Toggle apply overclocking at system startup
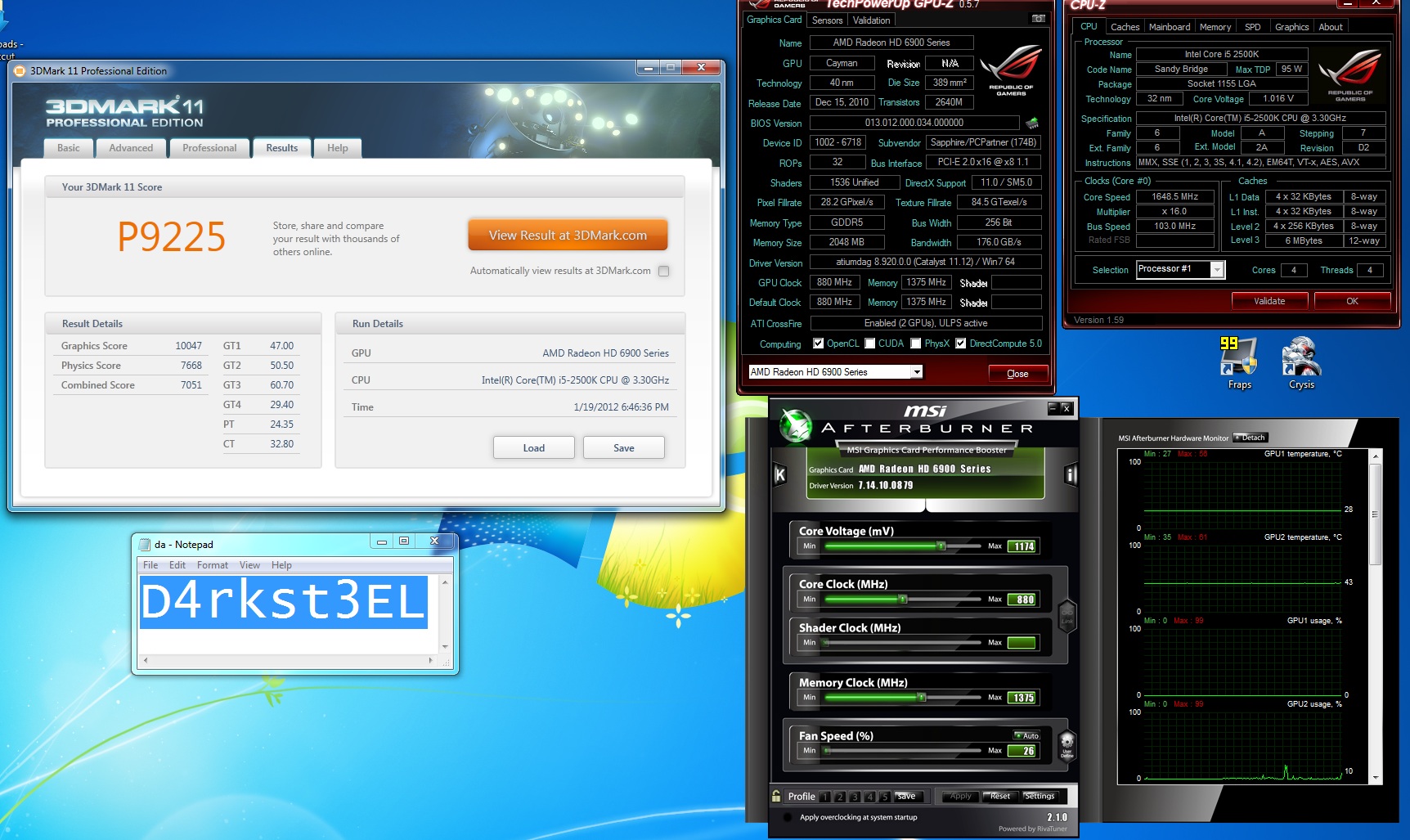Screen dimensions: 1410x840 pos(788,817)
